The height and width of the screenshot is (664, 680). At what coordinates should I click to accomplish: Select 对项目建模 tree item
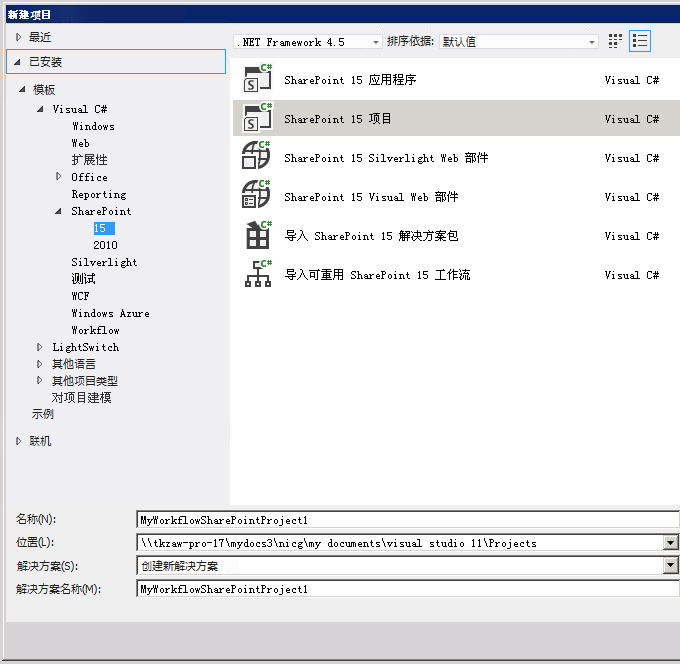coord(82,397)
